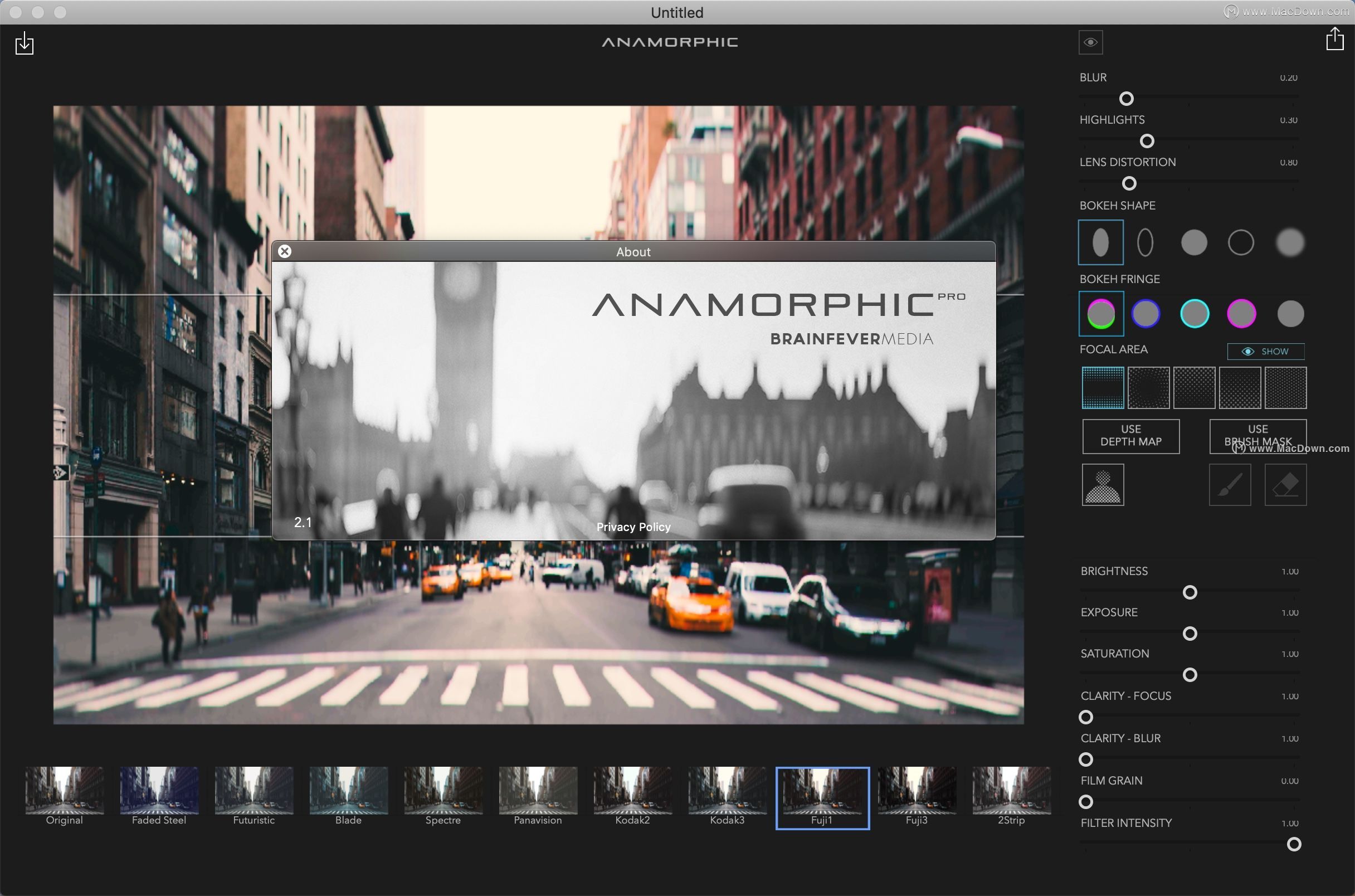Screen dimensions: 1355x896
Task: Select the plain gray bokeh fringe
Action: tap(1290, 314)
